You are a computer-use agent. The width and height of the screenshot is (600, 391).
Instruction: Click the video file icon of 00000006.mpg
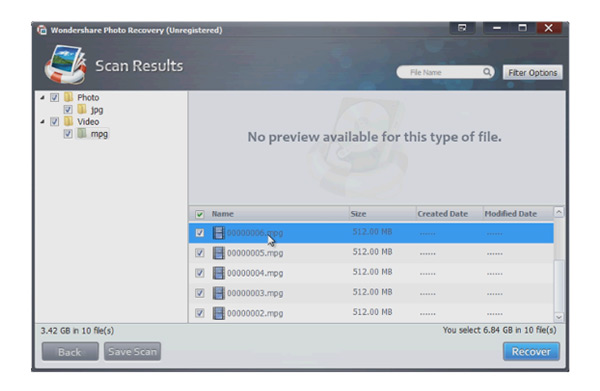pos(218,233)
